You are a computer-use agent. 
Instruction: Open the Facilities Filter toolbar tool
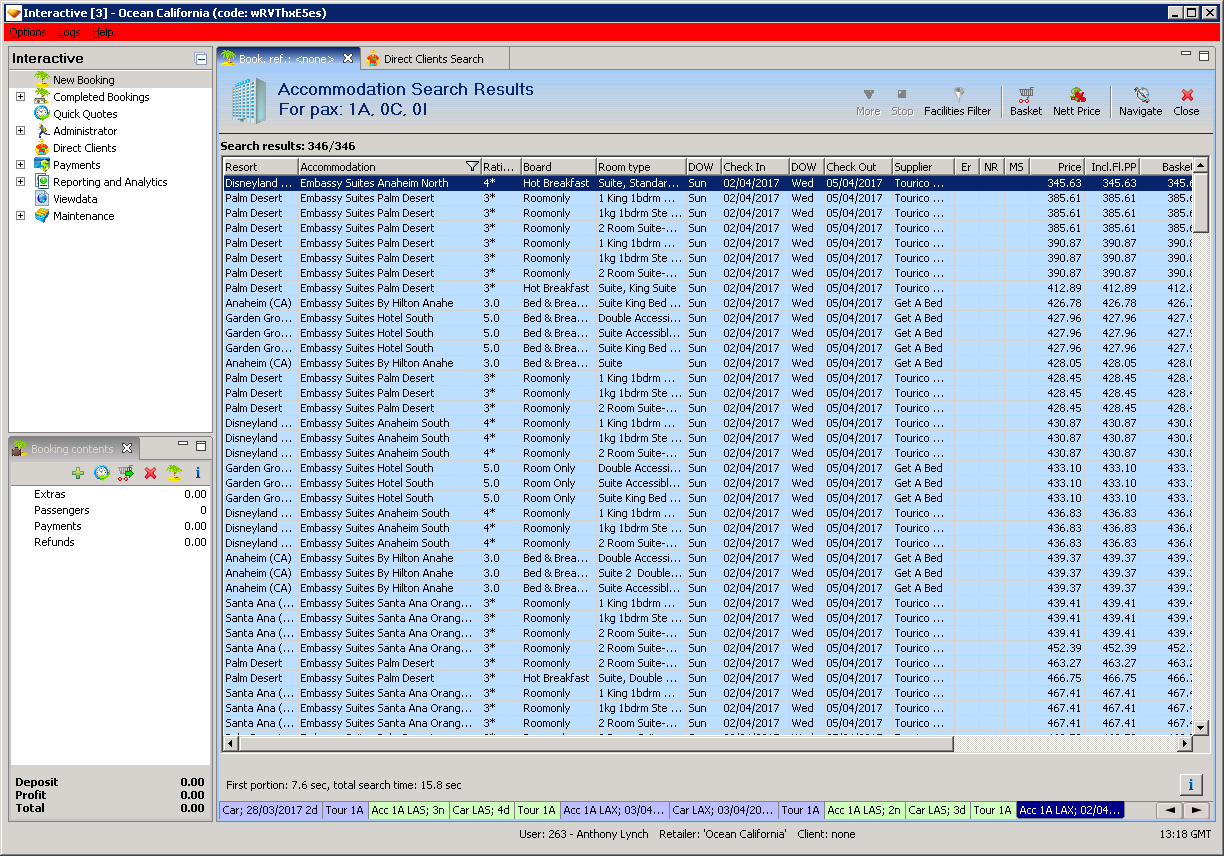pos(957,101)
